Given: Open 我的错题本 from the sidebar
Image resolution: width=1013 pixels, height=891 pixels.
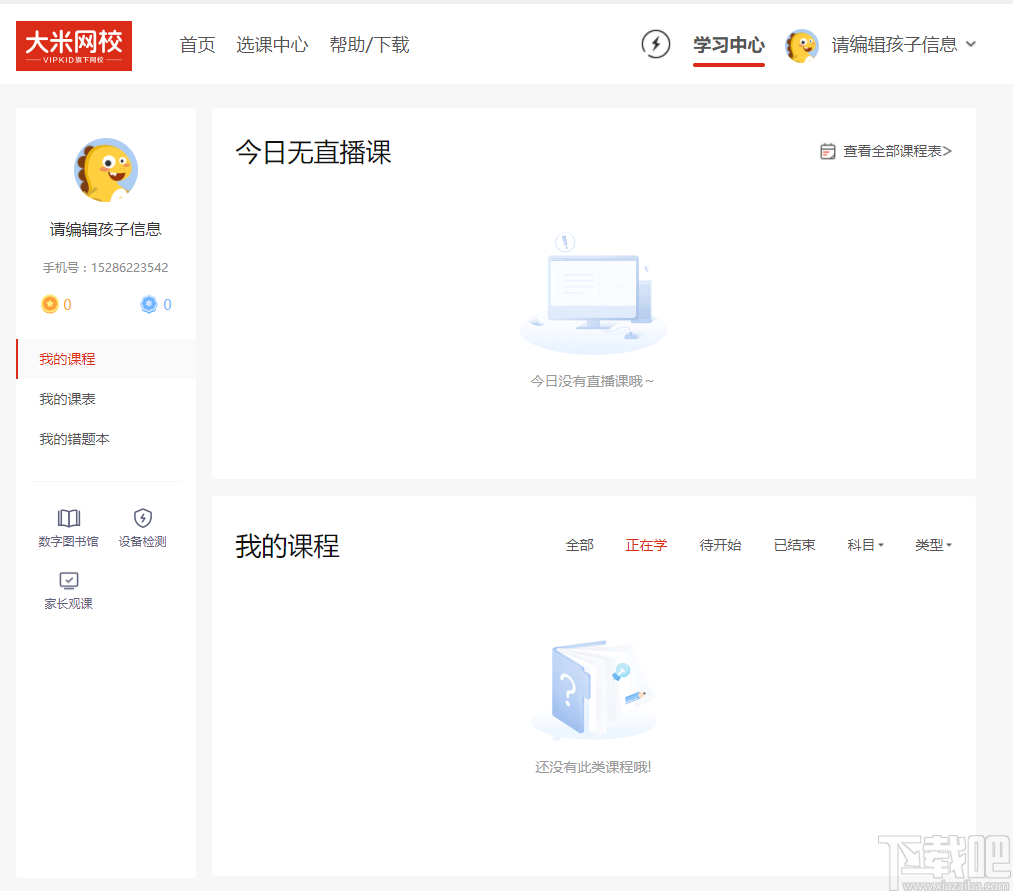Looking at the screenshot, I should pyautogui.click(x=74, y=439).
